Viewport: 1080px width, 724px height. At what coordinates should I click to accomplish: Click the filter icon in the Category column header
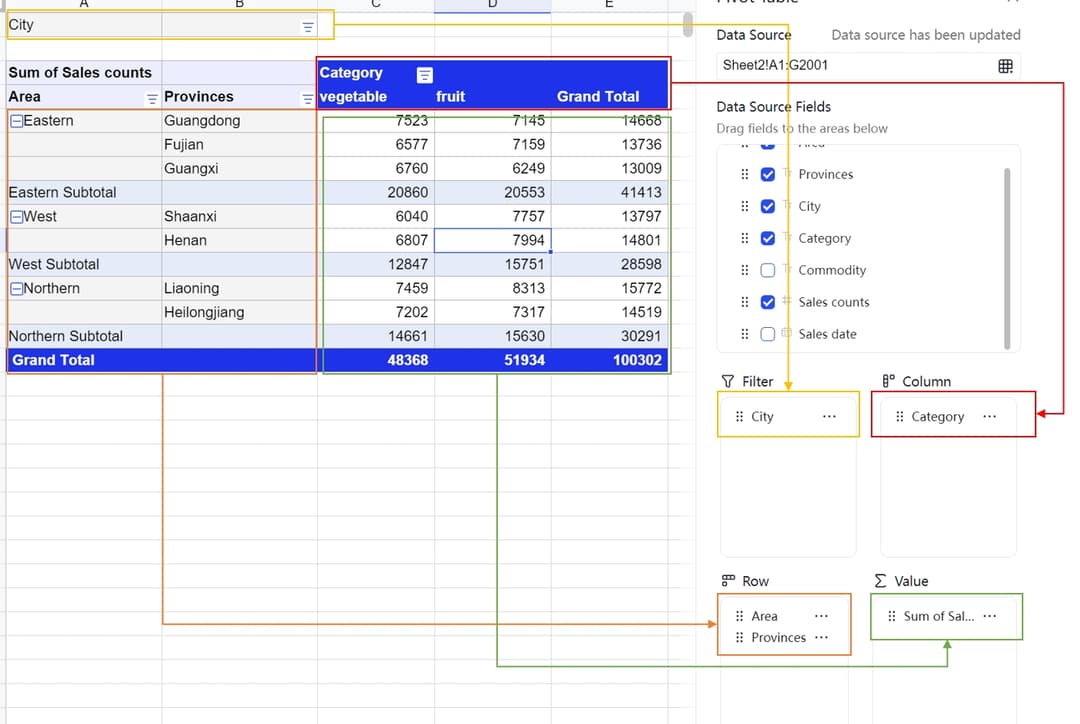424,73
